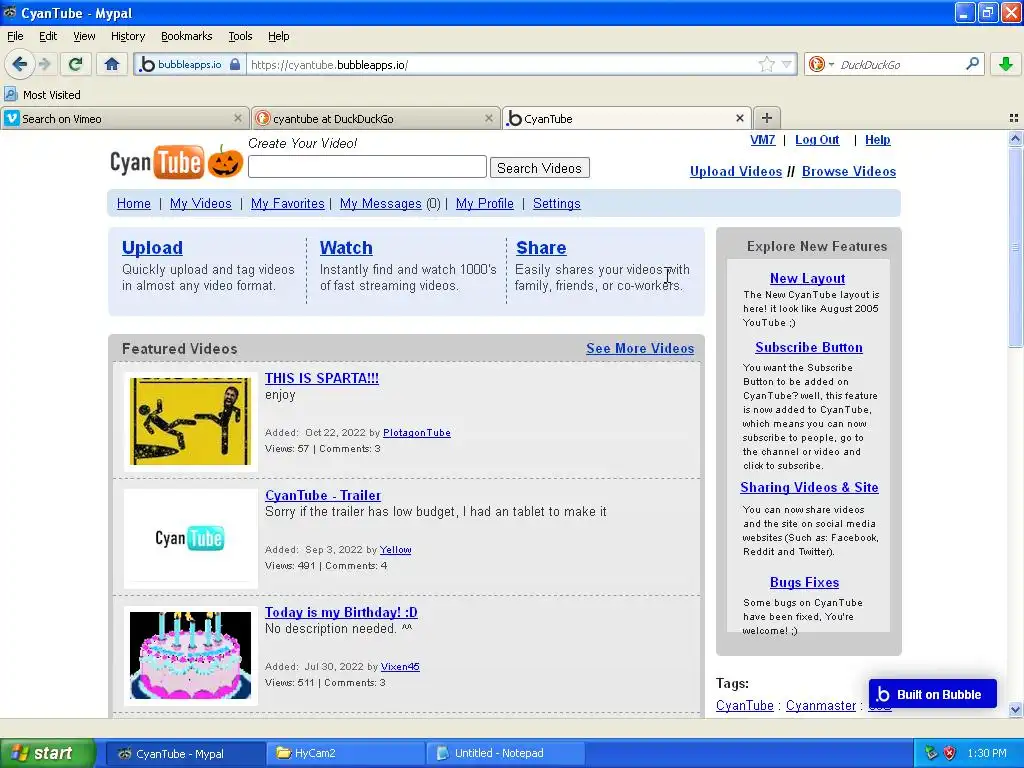
Task: Open the Settings link
Action: coord(556,203)
